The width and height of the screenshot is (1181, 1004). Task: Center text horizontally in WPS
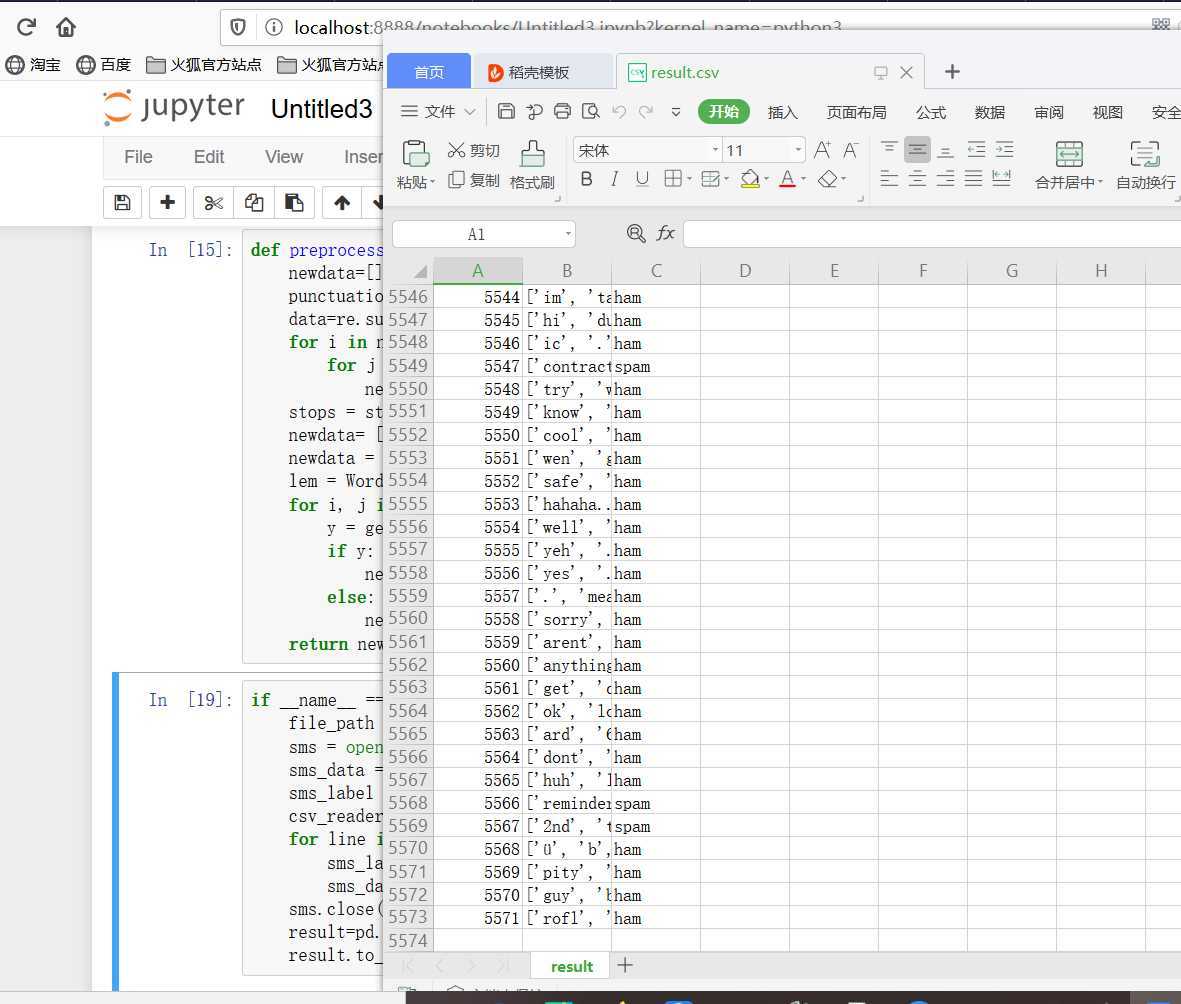click(917, 179)
